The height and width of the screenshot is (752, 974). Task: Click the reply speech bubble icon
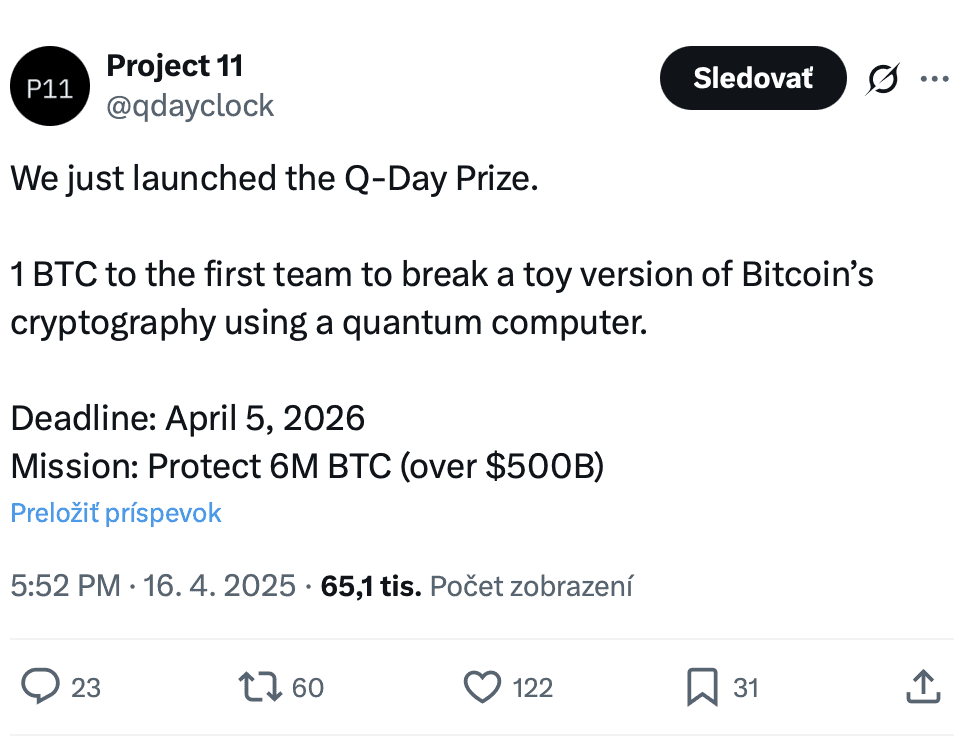click(40, 686)
